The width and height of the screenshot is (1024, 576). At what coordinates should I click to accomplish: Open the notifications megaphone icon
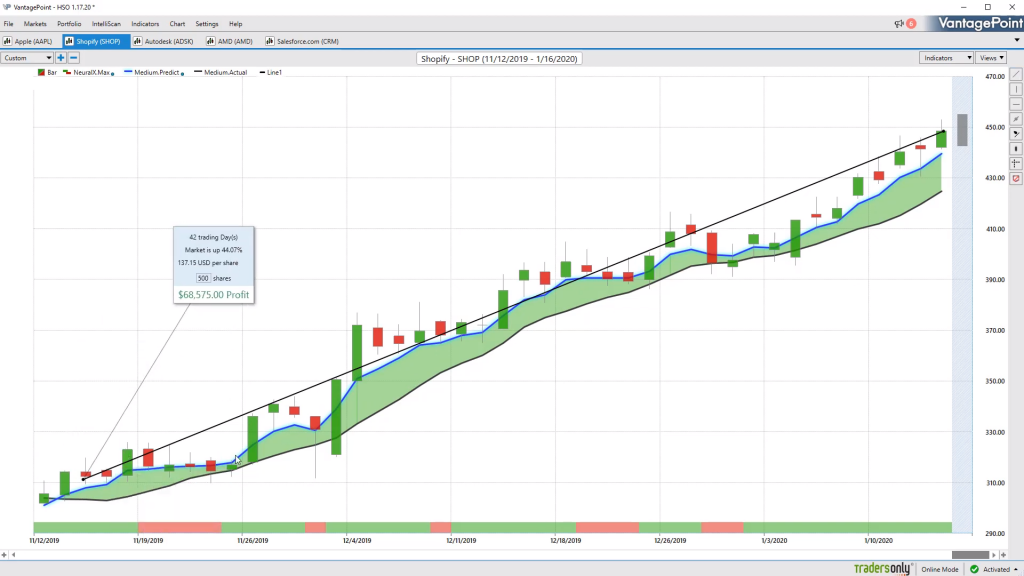pyautogui.click(x=899, y=24)
